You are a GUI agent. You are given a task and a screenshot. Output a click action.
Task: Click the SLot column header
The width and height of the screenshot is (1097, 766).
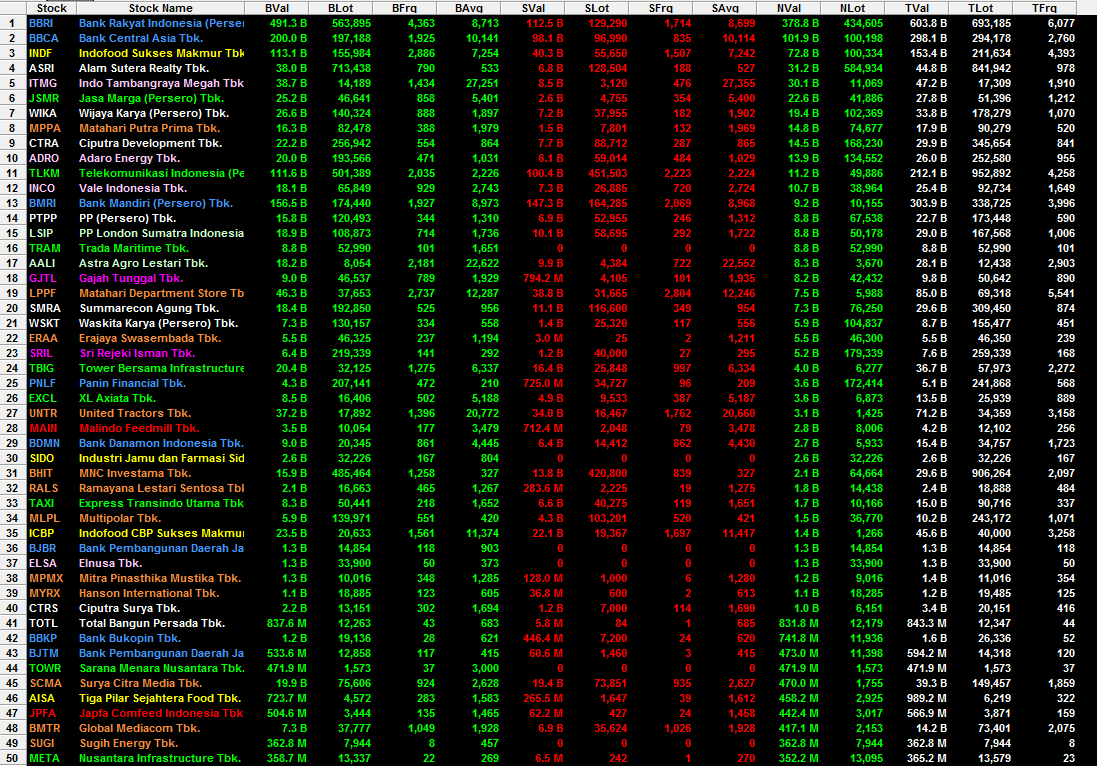[x=596, y=8]
